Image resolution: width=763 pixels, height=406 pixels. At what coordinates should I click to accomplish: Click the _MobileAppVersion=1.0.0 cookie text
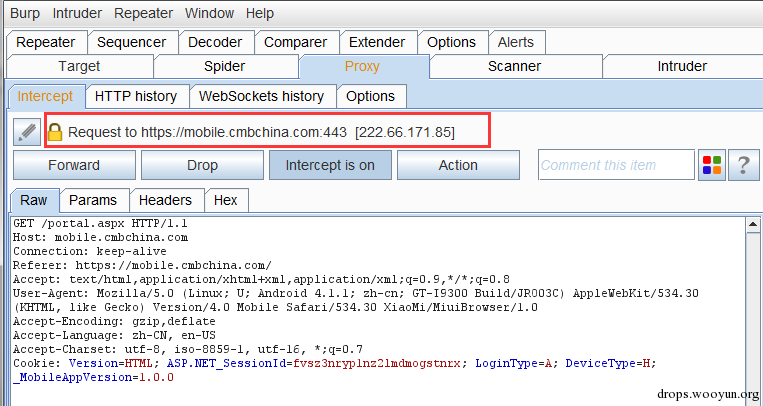[x=93, y=377]
